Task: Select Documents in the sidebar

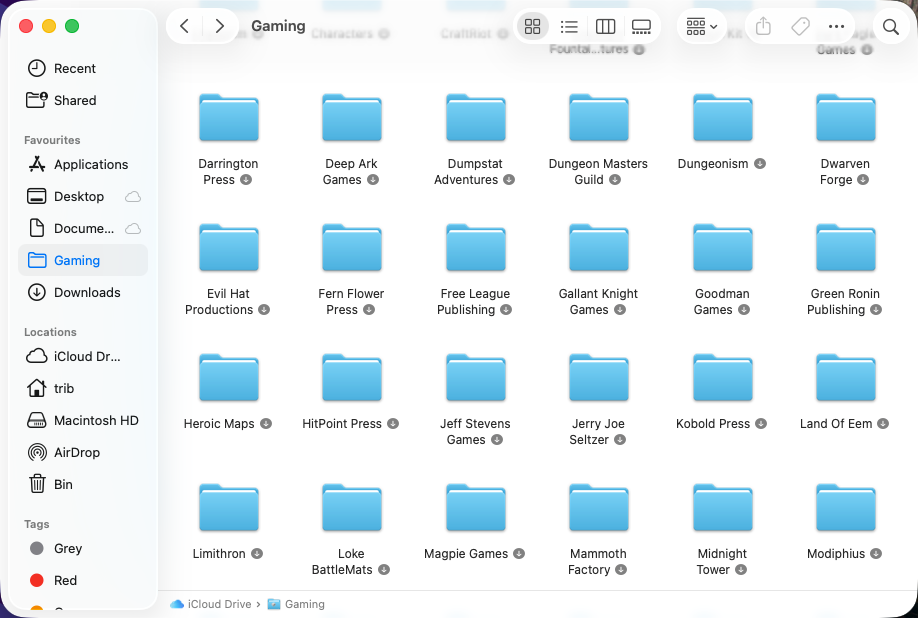Action: [x=83, y=228]
